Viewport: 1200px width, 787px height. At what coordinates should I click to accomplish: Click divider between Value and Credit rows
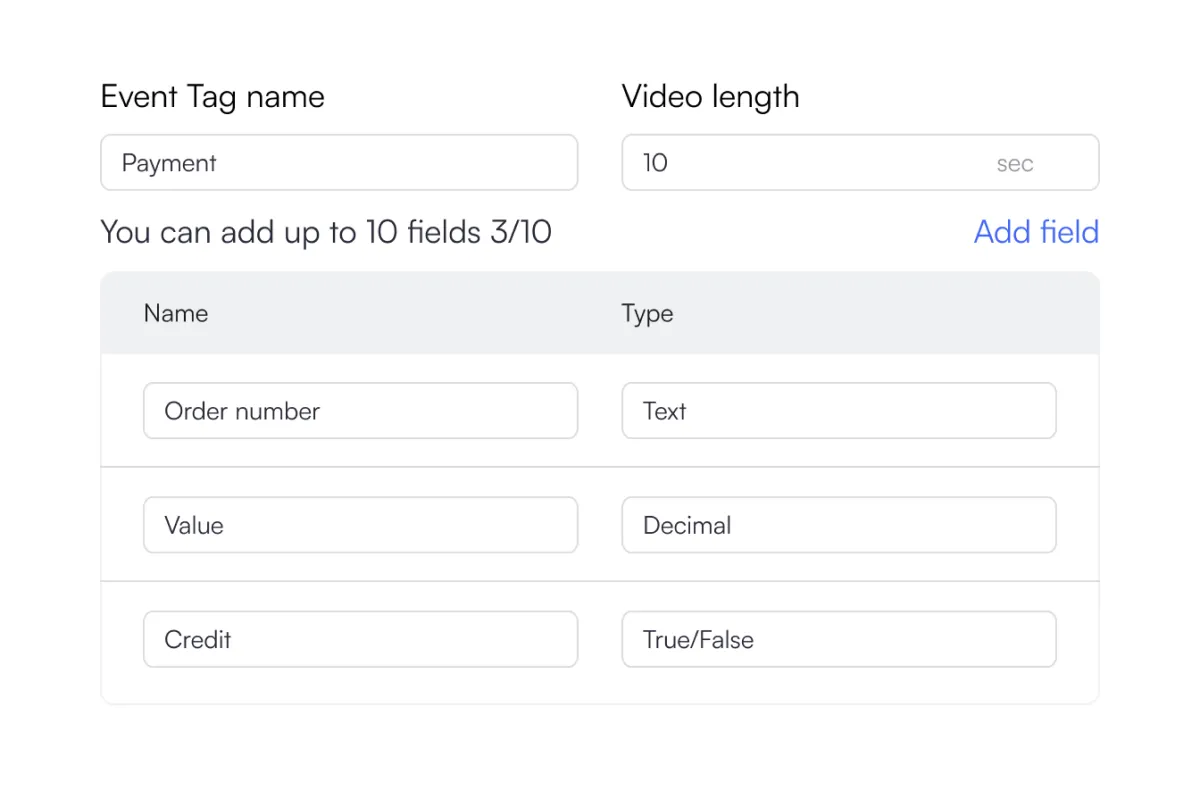[x=600, y=581]
